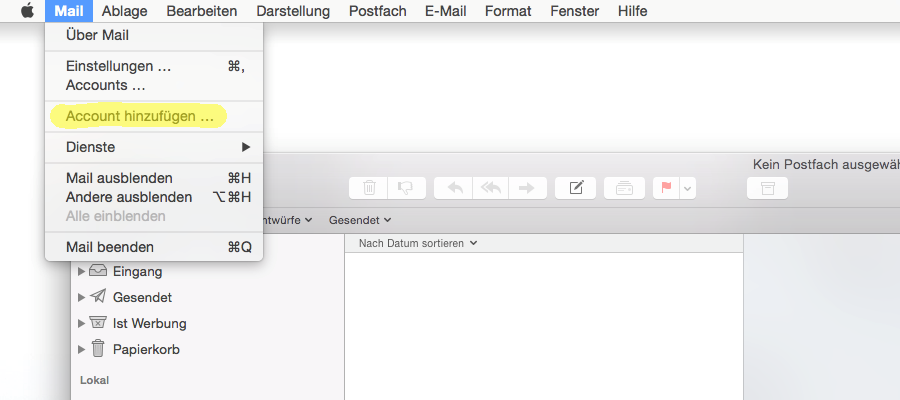
Task: Select the Ist Werbung mailbox label
Action: (150, 323)
